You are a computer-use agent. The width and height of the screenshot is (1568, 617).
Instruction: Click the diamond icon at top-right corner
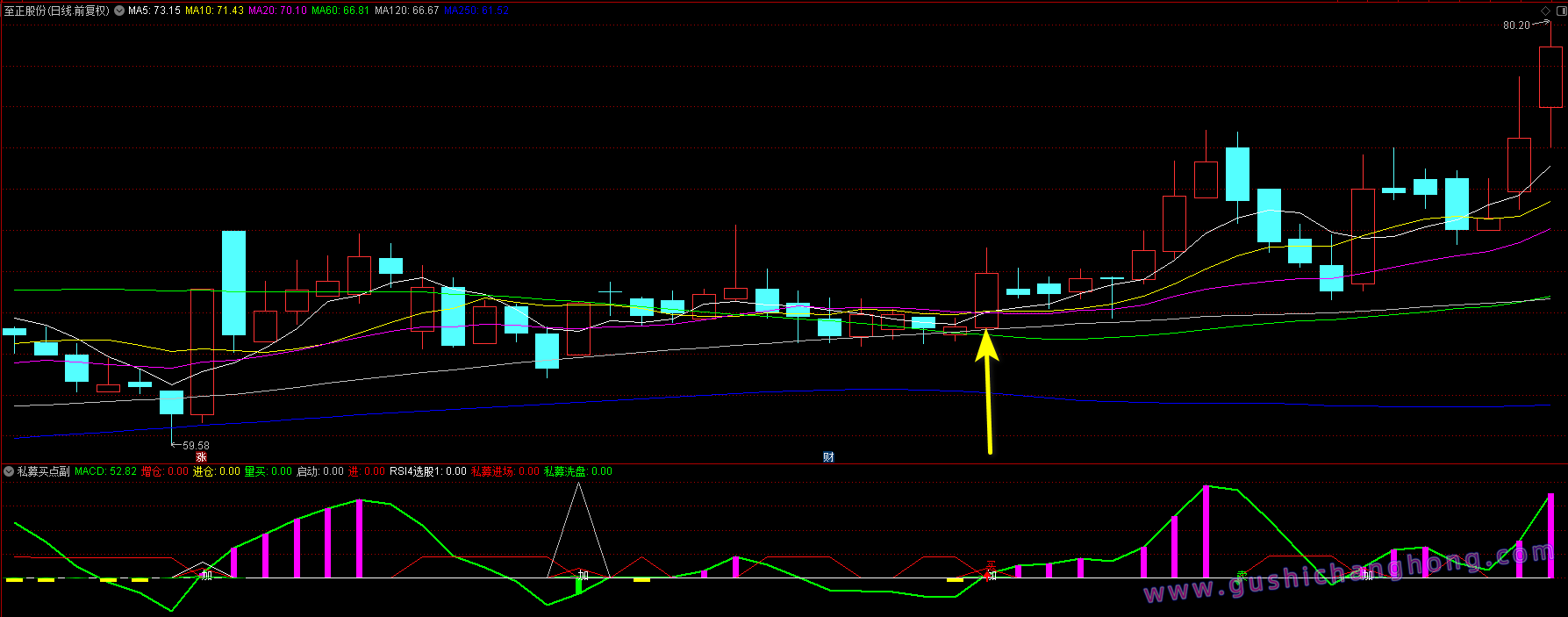(1546, 11)
